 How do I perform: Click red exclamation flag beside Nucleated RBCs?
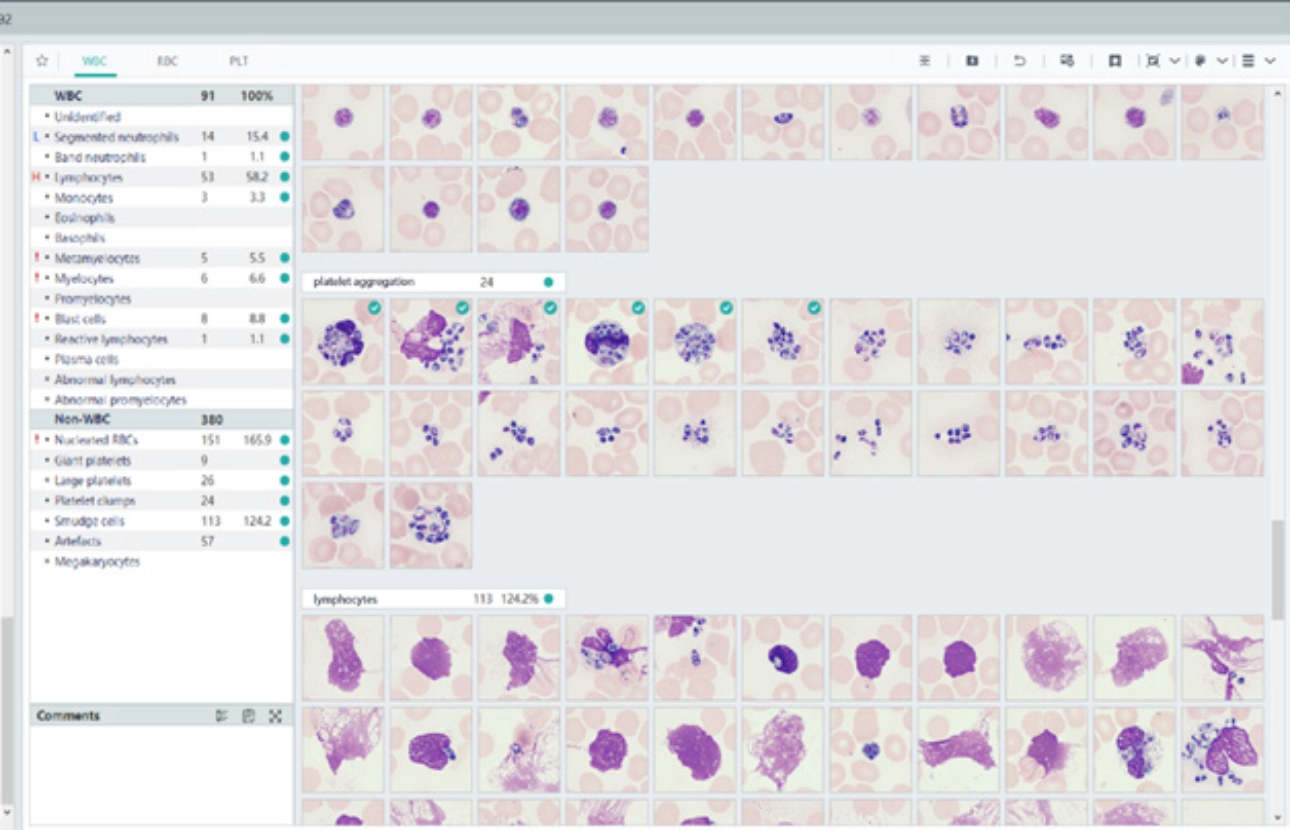click(x=37, y=440)
